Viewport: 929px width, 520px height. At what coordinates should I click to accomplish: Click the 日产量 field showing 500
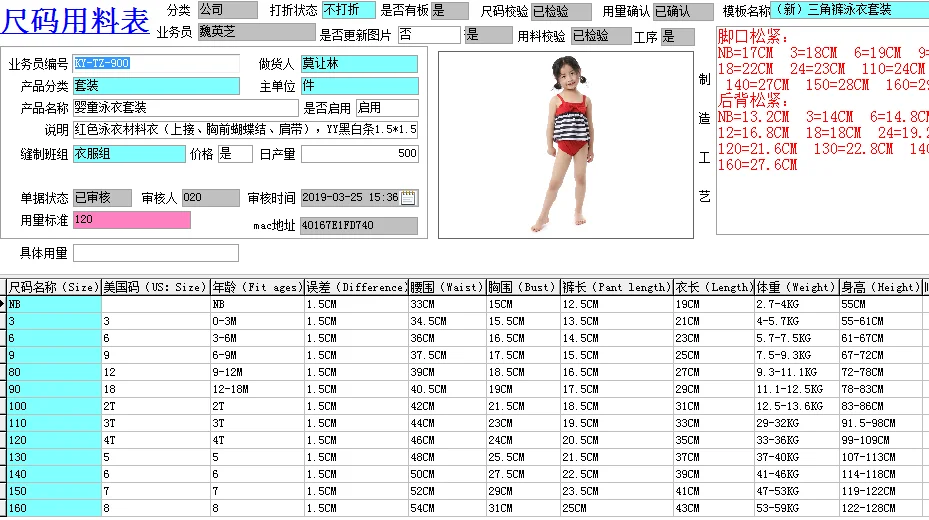(360, 154)
